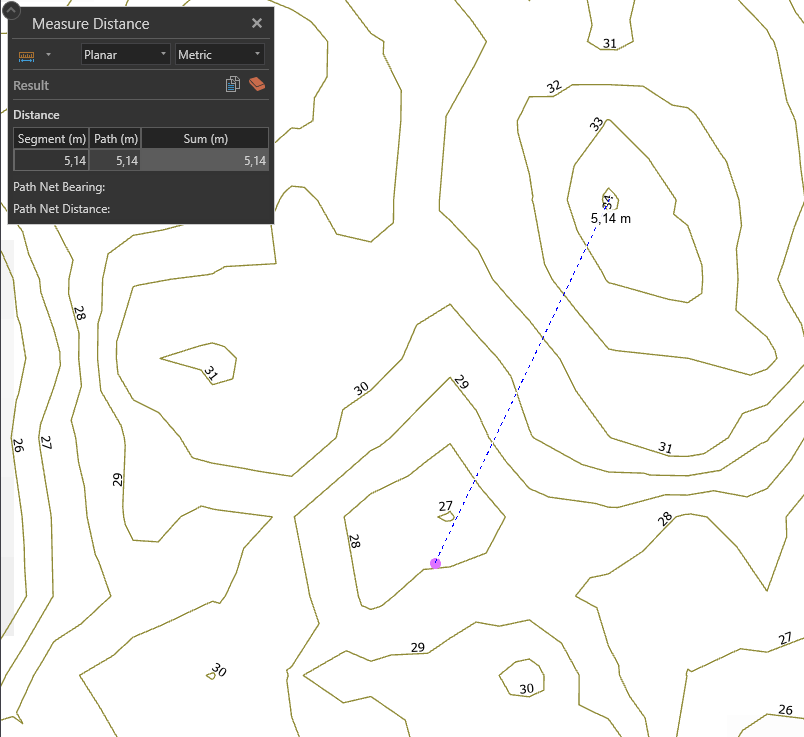Screen dimensions: 804x737
Task: Open the Planar measurement mode dropdown
Action: coord(125,54)
